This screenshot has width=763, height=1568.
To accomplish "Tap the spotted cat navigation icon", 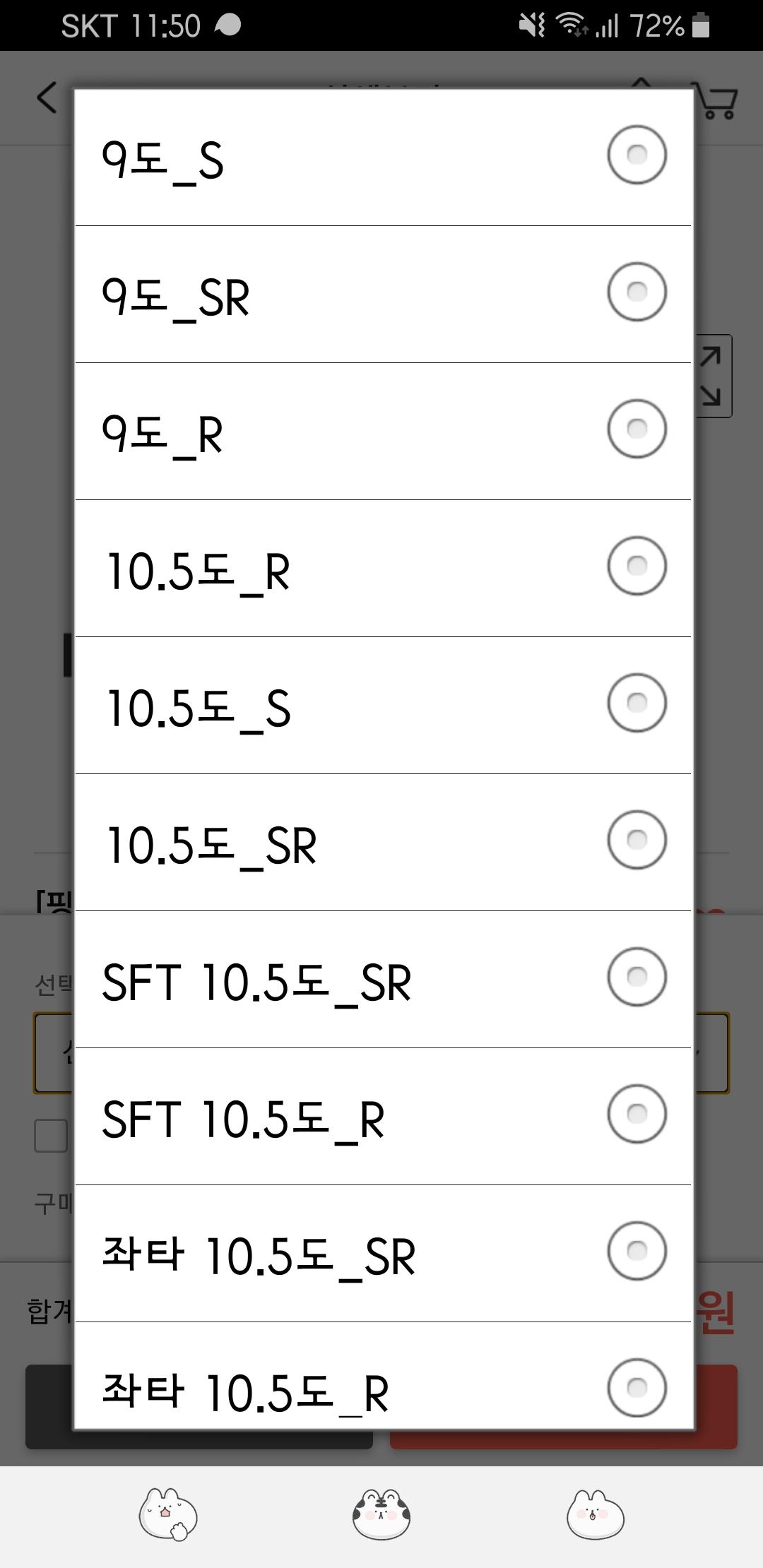I will tap(381, 1514).
